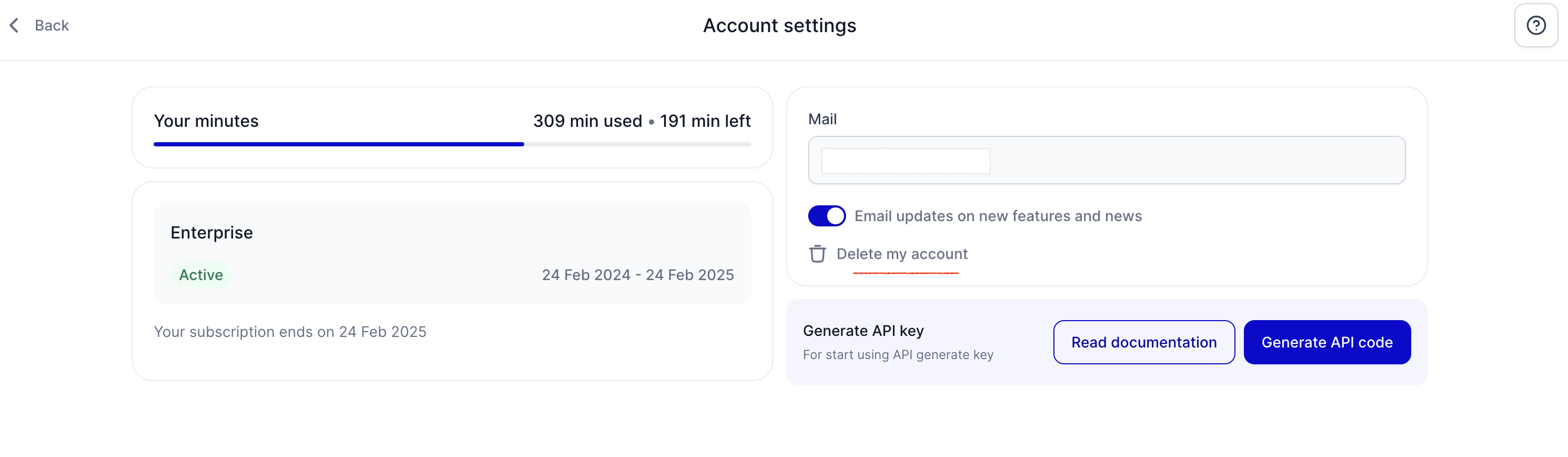Click the trash can icon
The image size is (1568, 457).
coord(818,253)
